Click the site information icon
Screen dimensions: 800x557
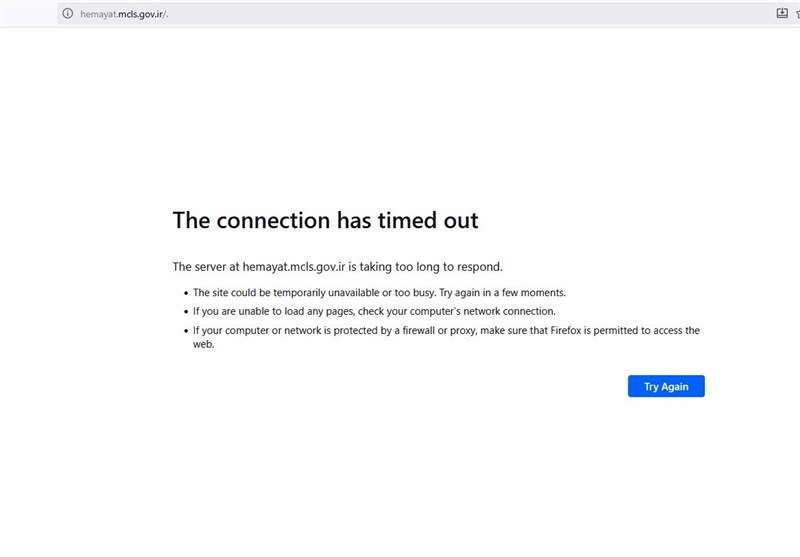tap(68, 13)
